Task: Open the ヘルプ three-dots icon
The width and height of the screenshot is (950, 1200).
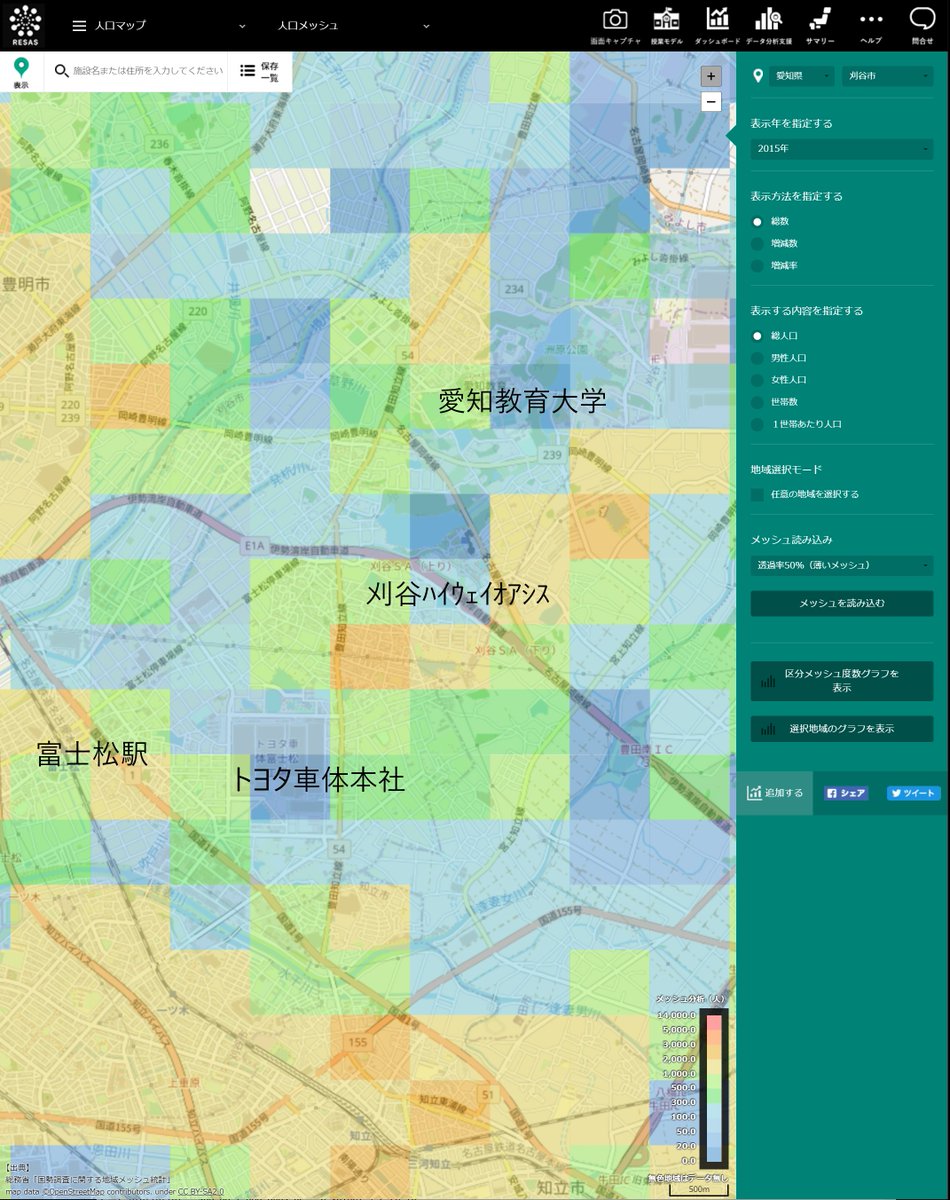Action: tap(871, 19)
